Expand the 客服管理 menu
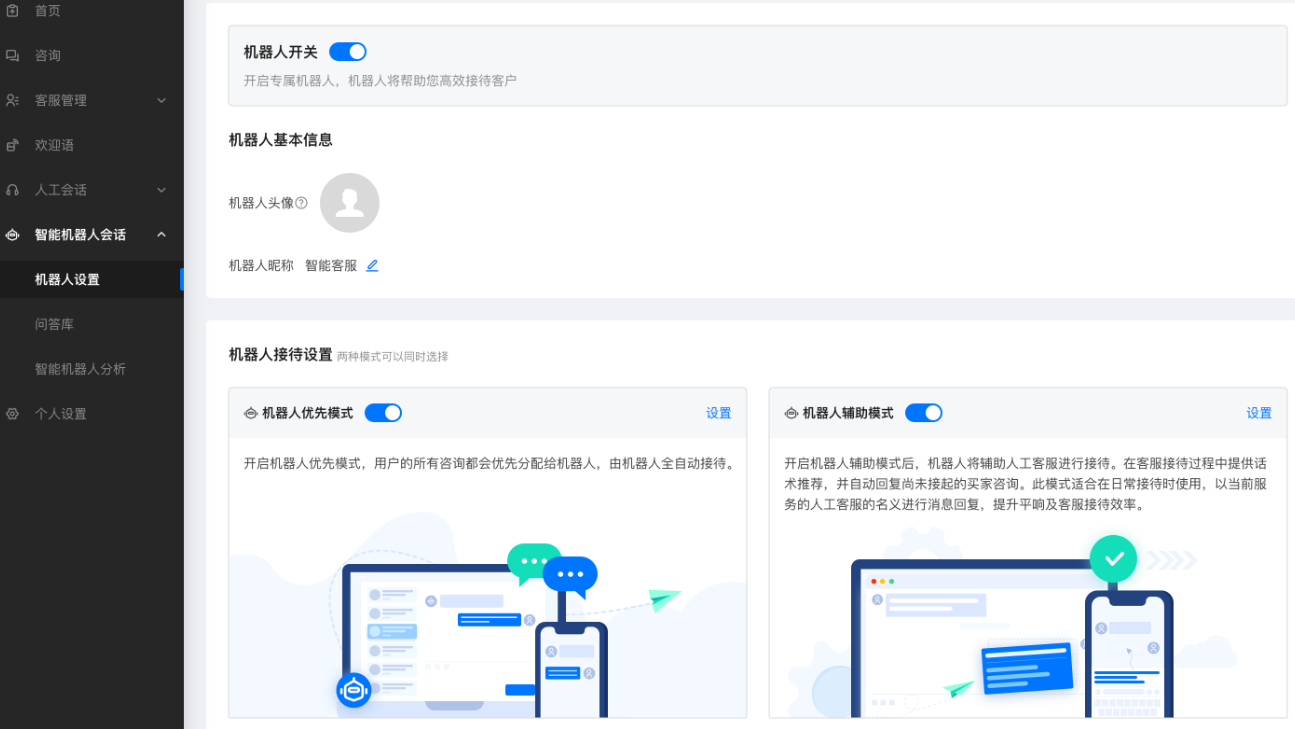 click(x=160, y=100)
